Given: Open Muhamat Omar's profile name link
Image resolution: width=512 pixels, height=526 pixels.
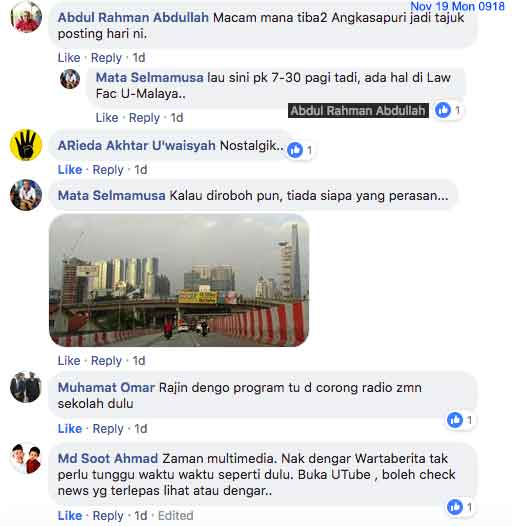Looking at the screenshot, I should (x=106, y=387).
